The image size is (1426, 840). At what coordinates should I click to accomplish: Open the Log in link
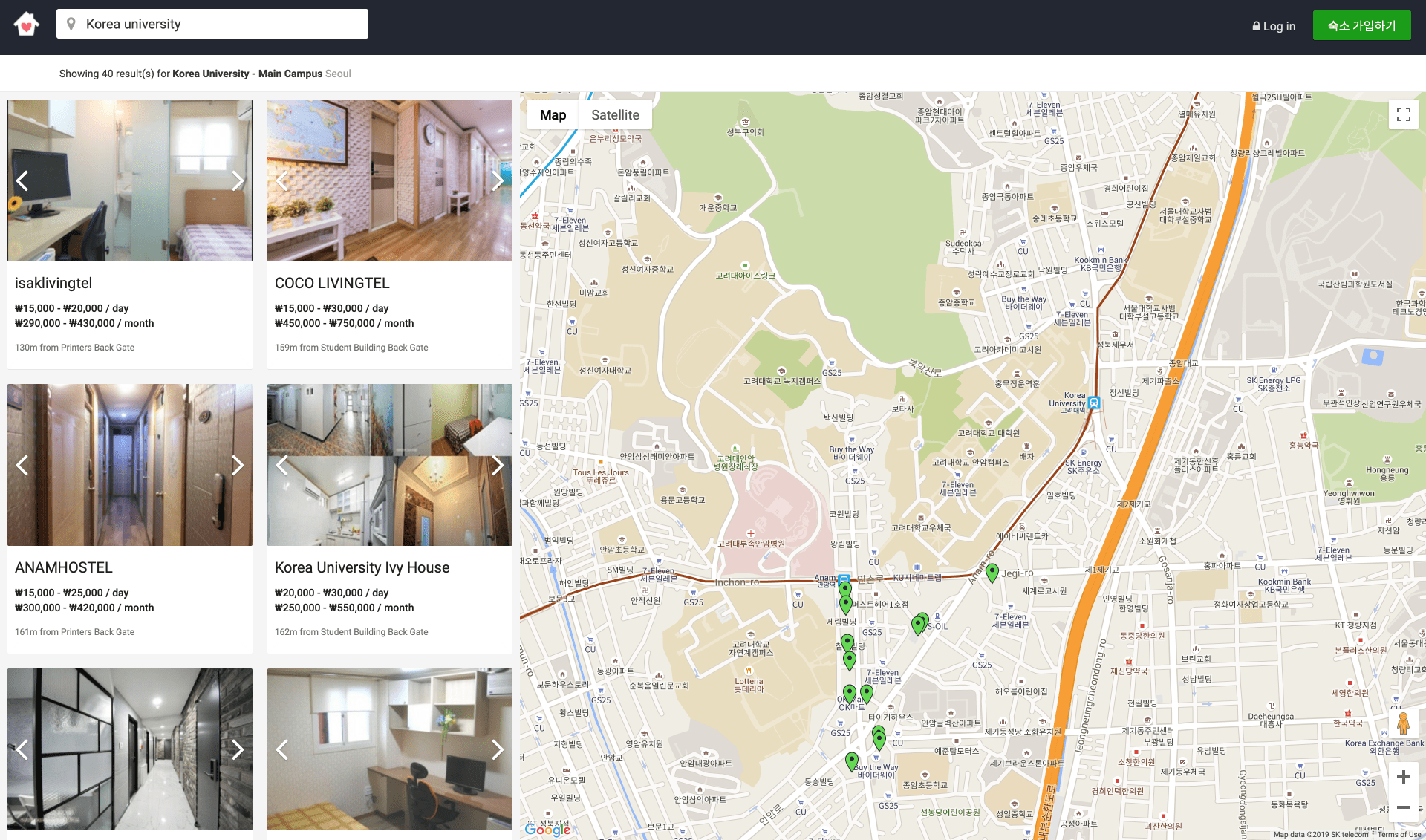tap(1274, 26)
